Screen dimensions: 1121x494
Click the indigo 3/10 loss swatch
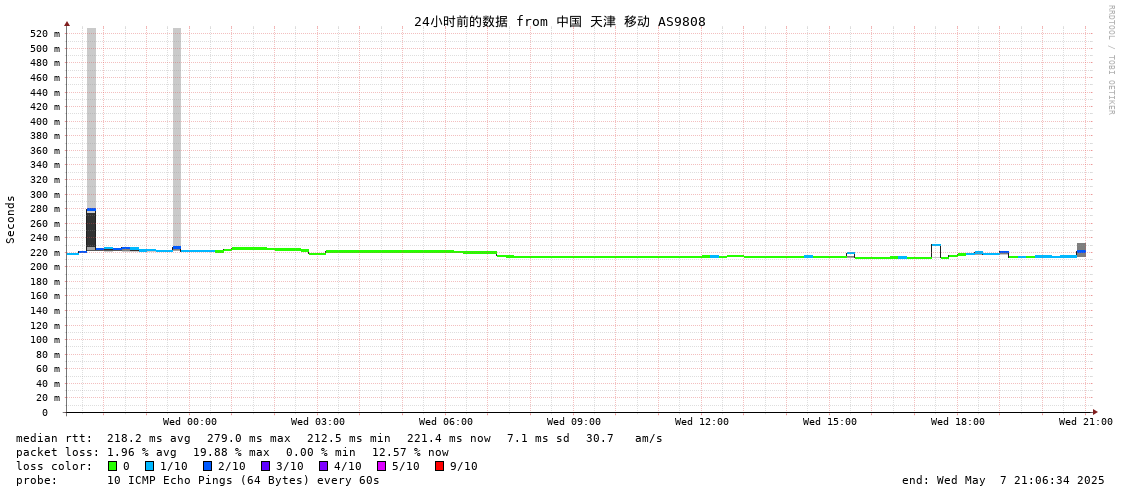pyautogui.click(x=265, y=466)
